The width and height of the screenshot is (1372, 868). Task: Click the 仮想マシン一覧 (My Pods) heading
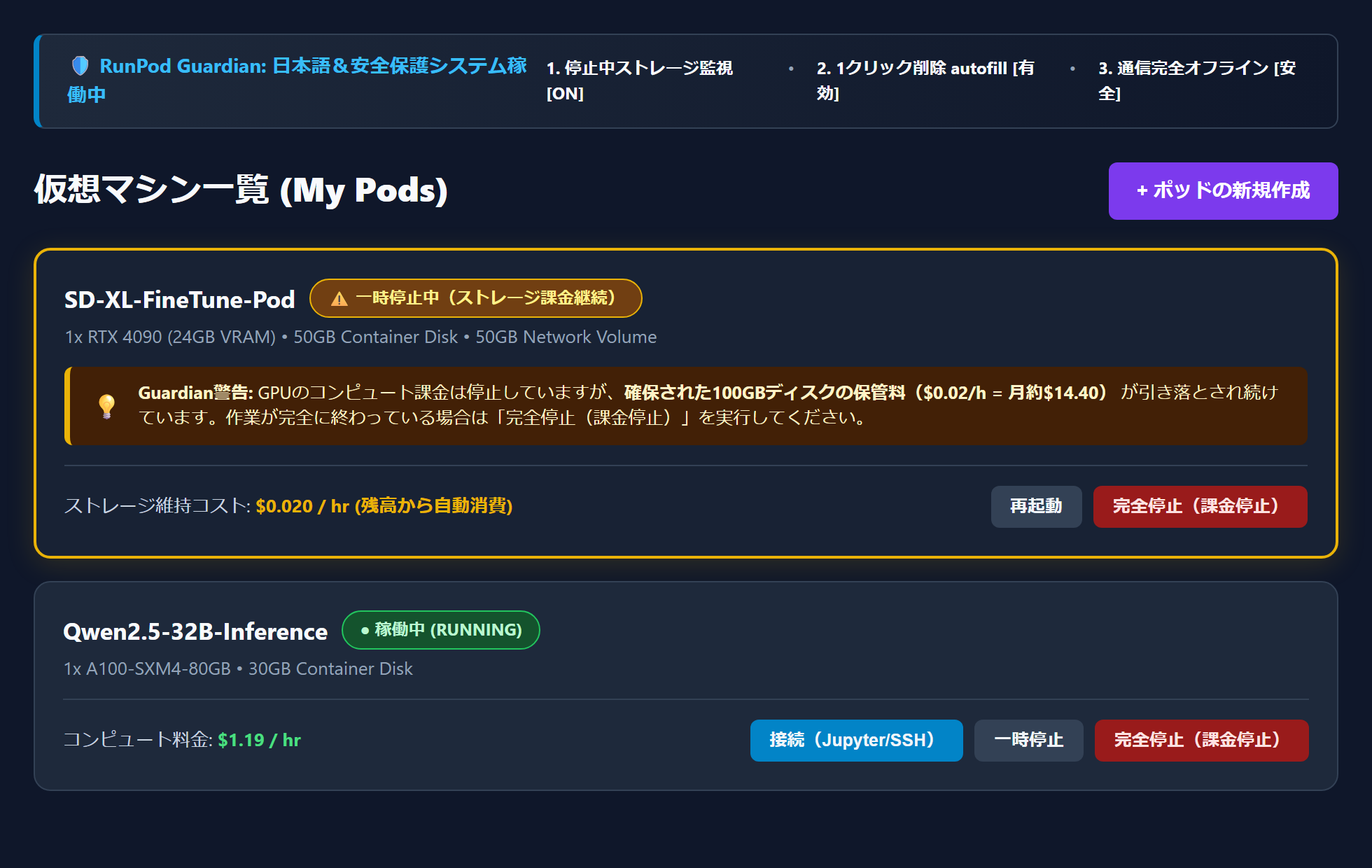pyautogui.click(x=241, y=190)
